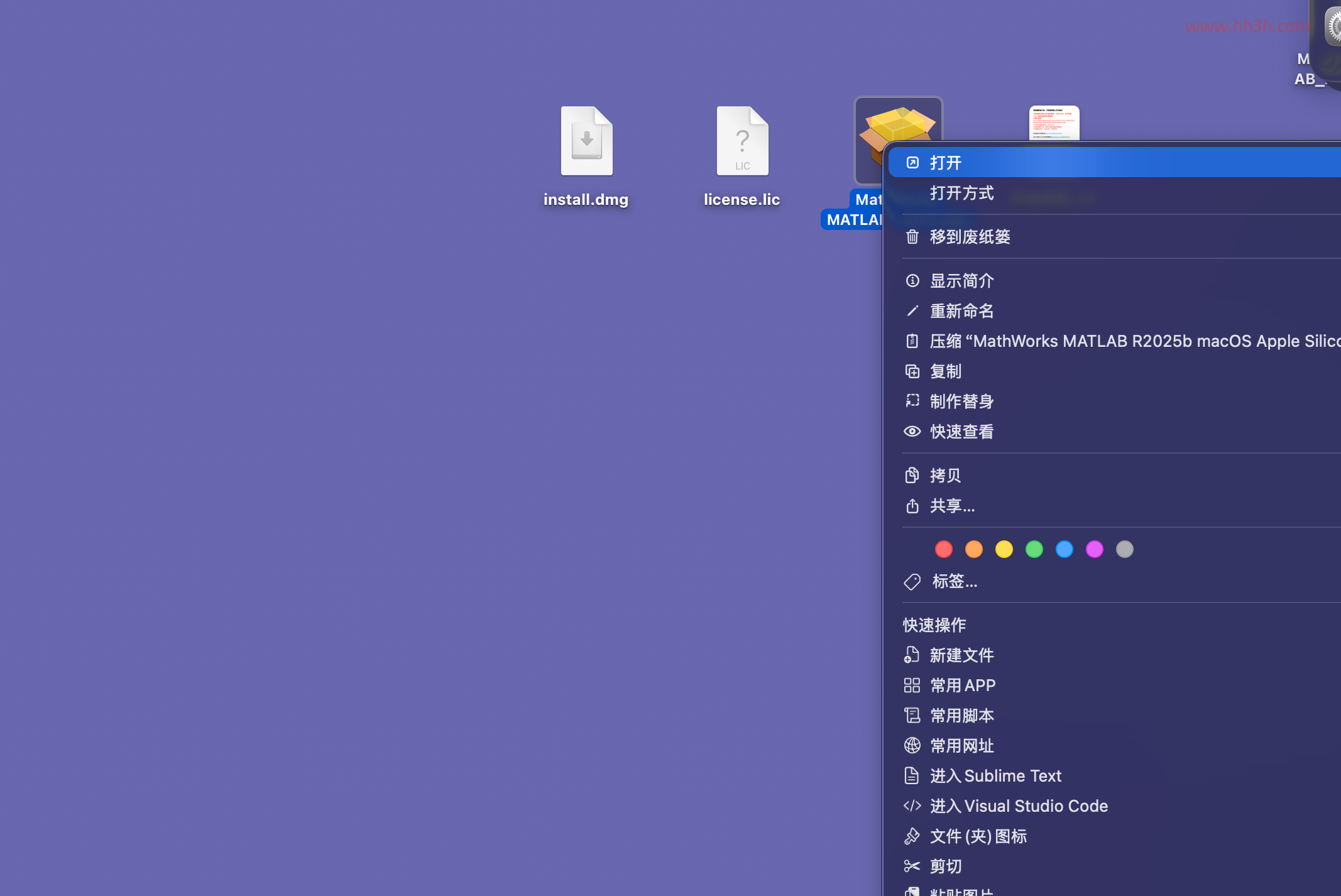1341x896 pixels.
Task: Apply the gray color tag
Action: pyautogui.click(x=1125, y=549)
